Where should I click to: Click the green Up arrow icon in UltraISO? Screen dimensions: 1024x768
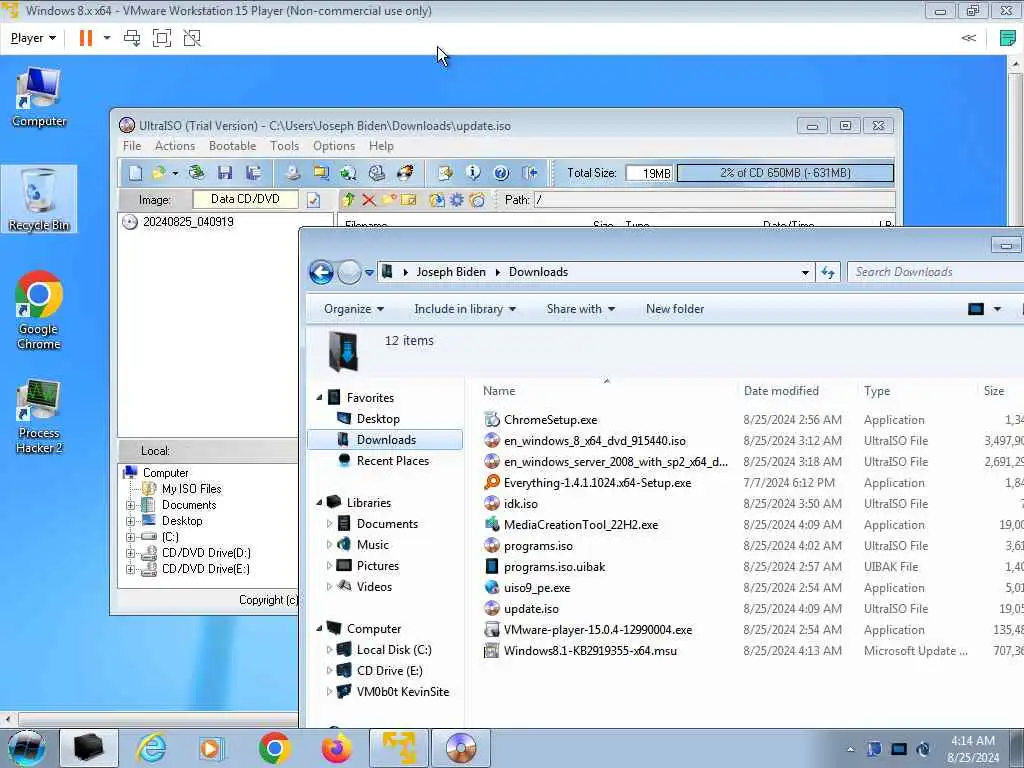point(349,200)
